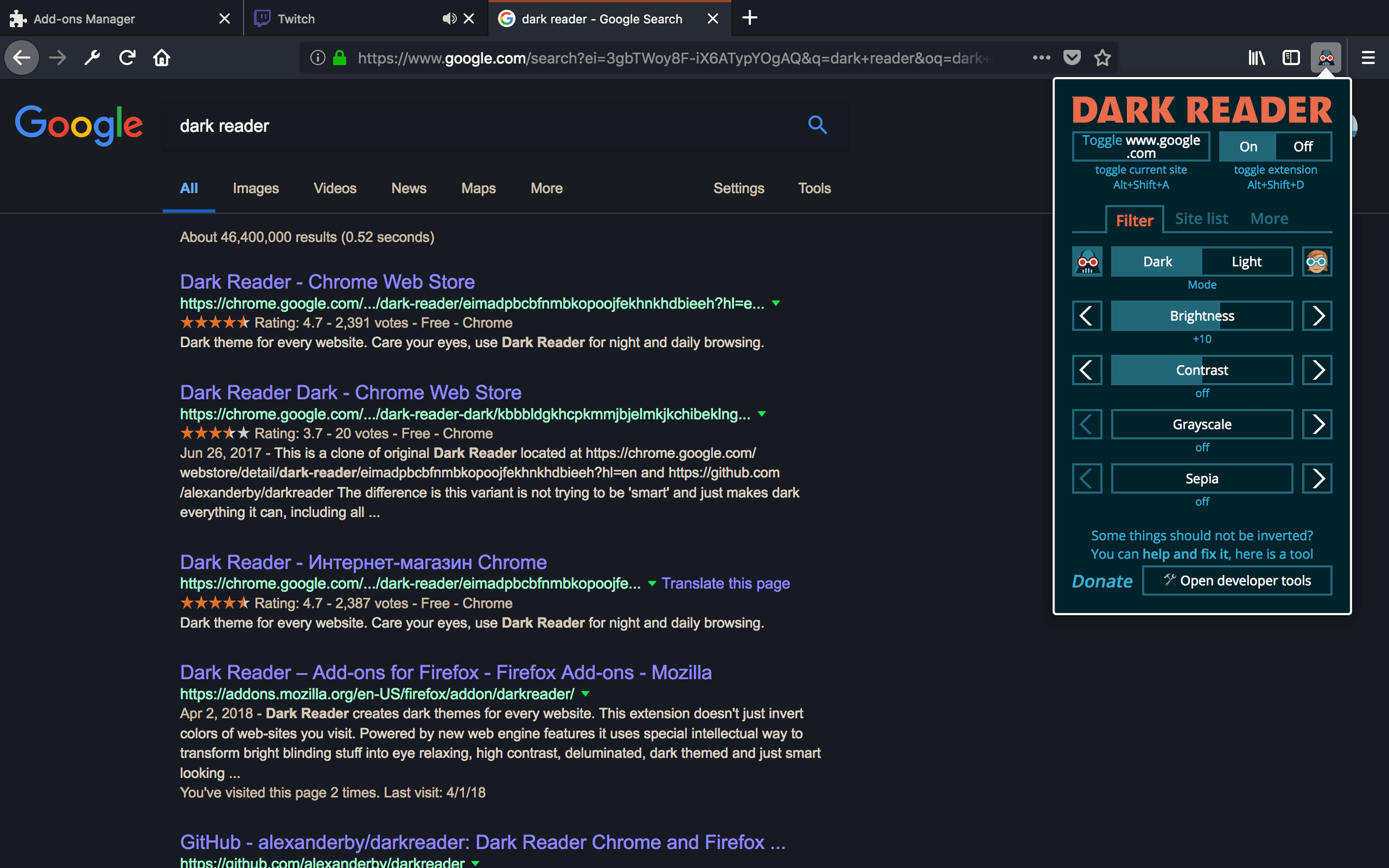Toggle www.google.com current site button
The height and width of the screenshot is (868, 1389).
click(1141, 146)
